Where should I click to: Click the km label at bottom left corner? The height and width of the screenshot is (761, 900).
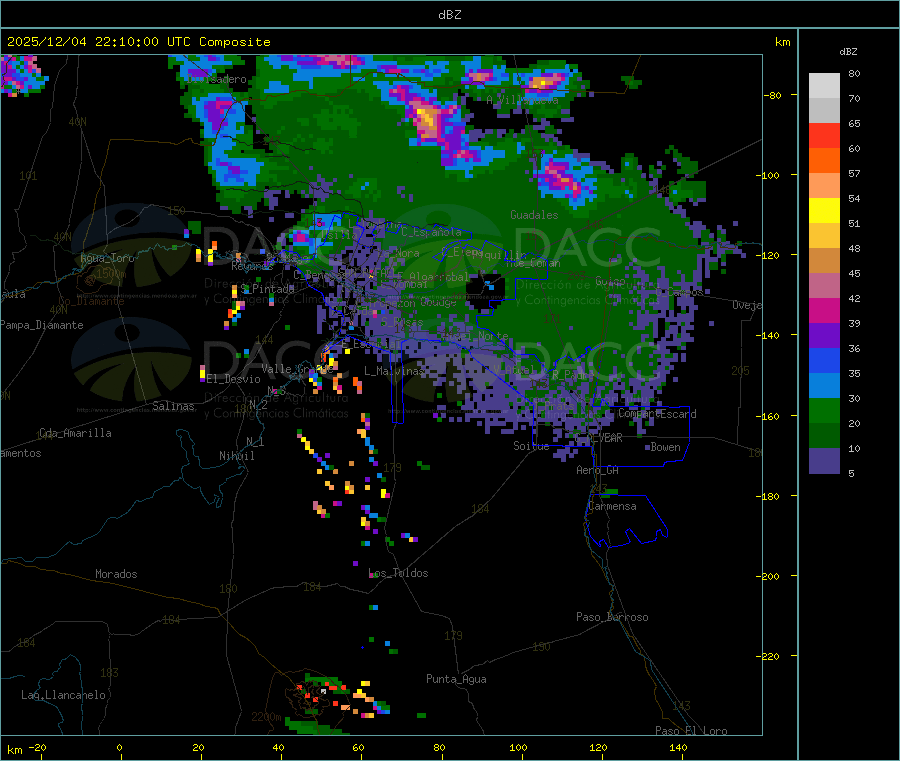(14, 750)
